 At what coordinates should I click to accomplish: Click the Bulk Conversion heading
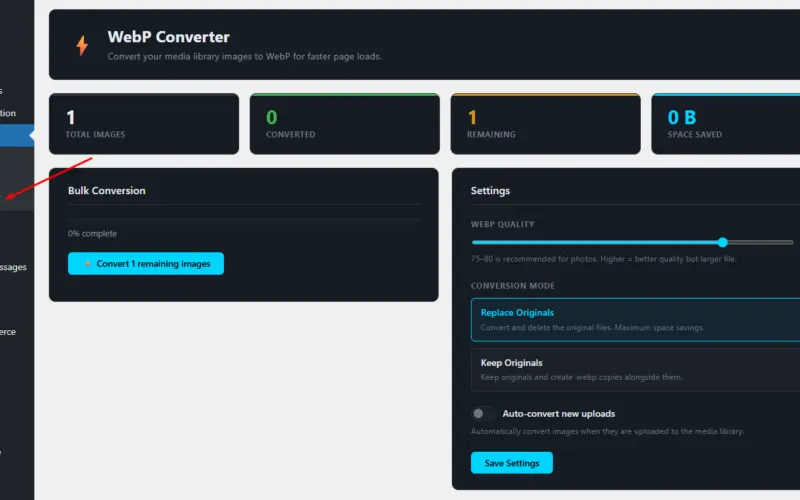click(107, 190)
